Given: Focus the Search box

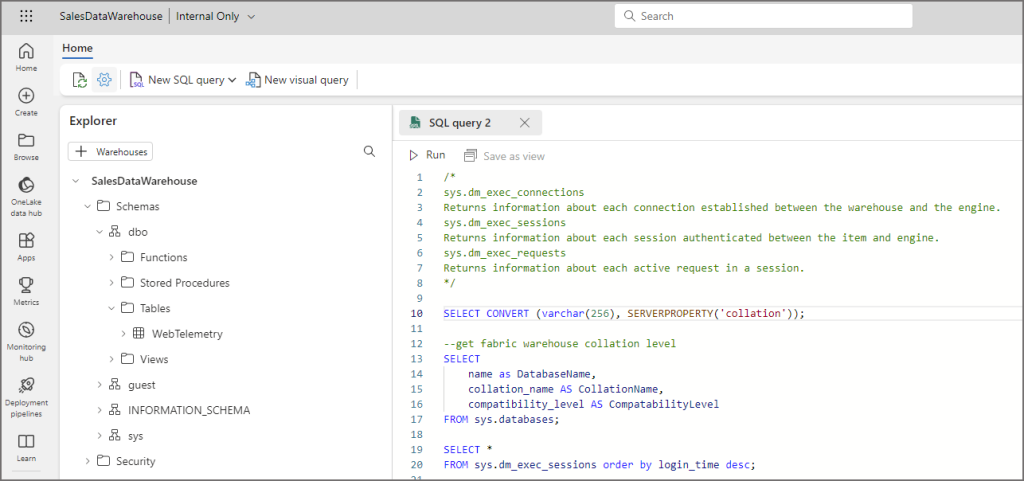Looking at the screenshot, I should pos(763,16).
